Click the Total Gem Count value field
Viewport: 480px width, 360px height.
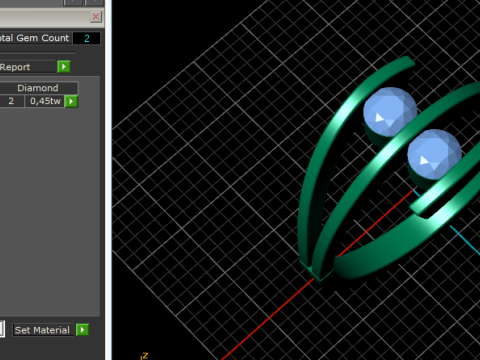pos(87,38)
